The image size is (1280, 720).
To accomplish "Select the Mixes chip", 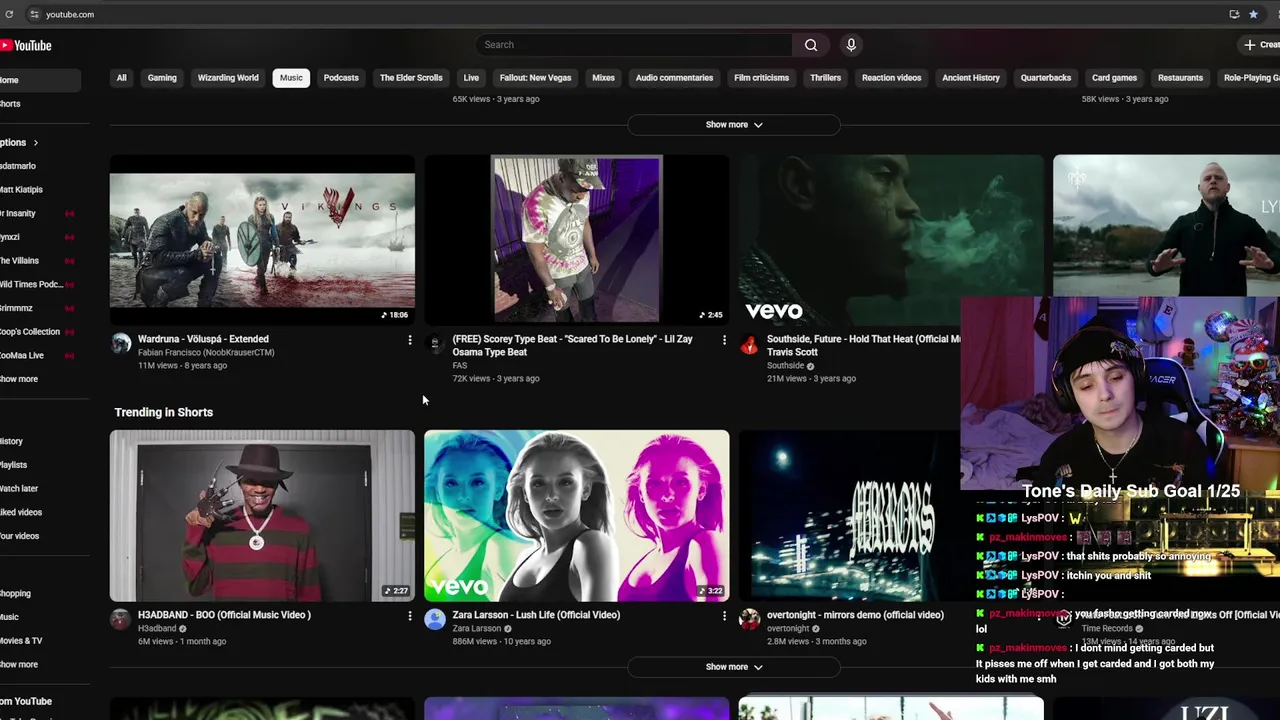I will click(603, 78).
